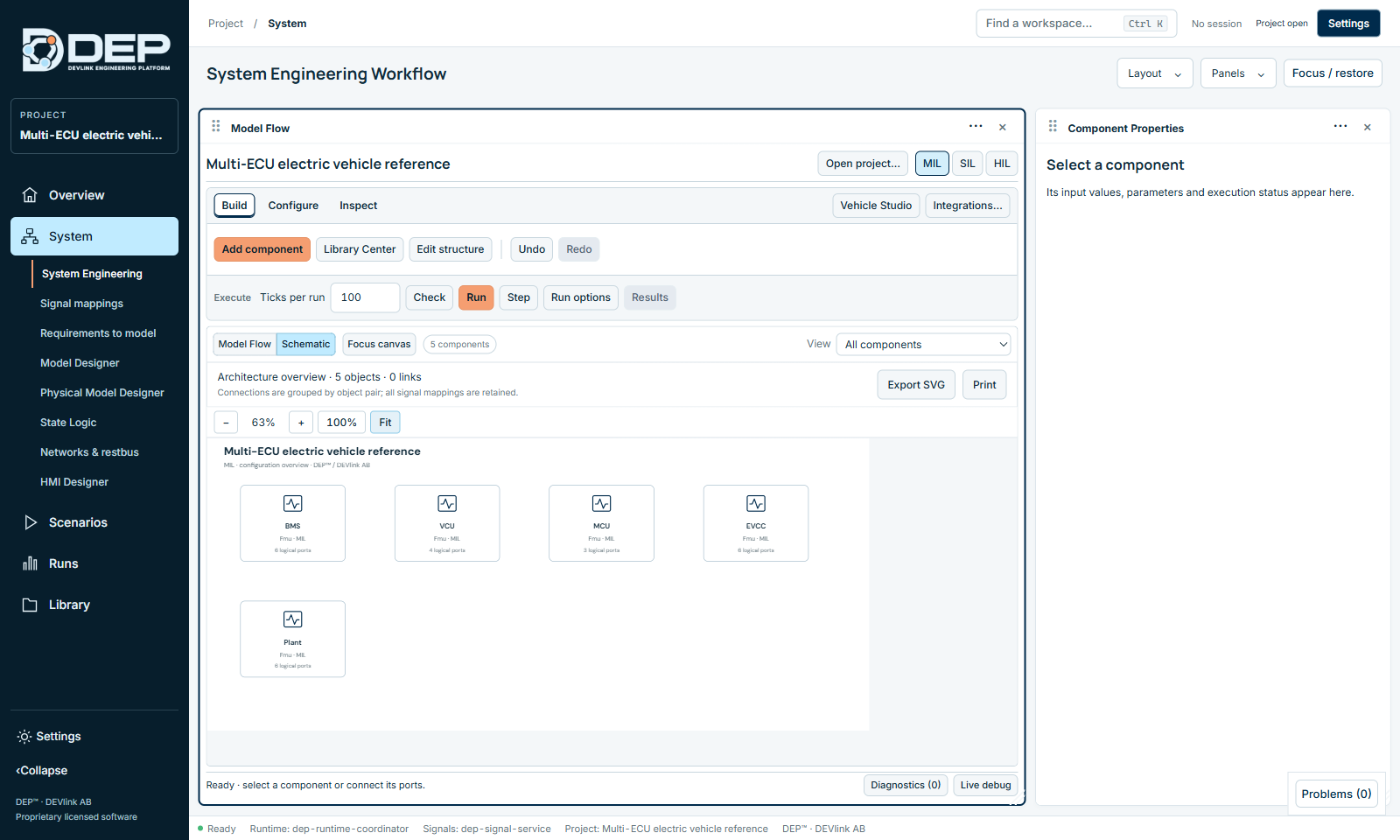Screen dimensions: 1400x840
Task: Focus the Find a workspace search box
Action: [x=1076, y=24]
